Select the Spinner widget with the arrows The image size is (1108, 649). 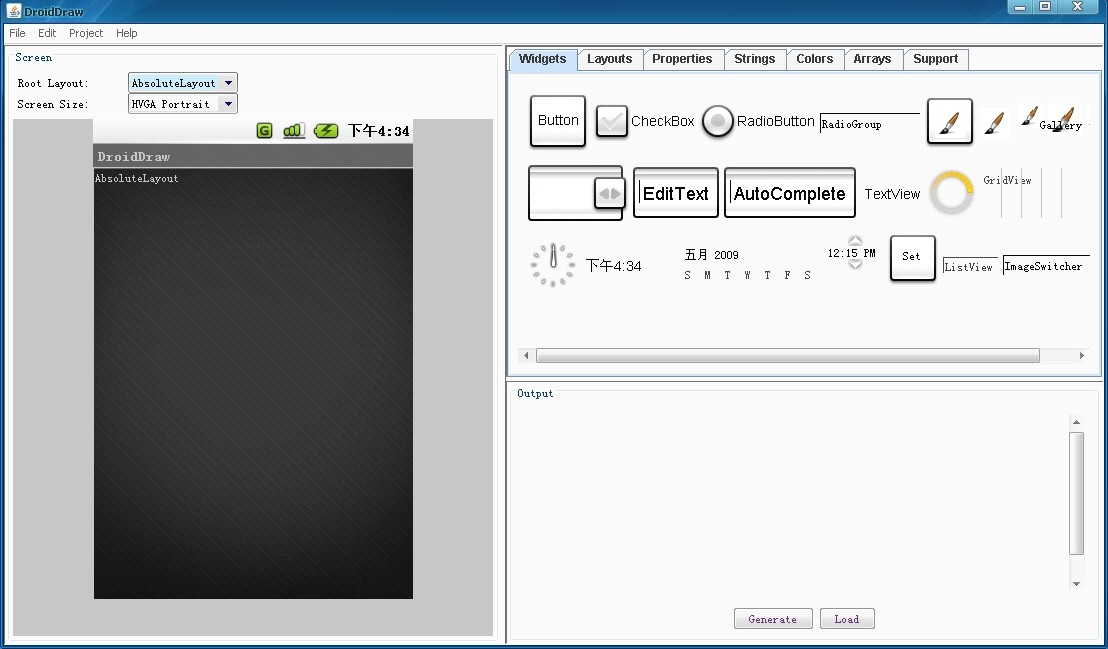(575, 193)
